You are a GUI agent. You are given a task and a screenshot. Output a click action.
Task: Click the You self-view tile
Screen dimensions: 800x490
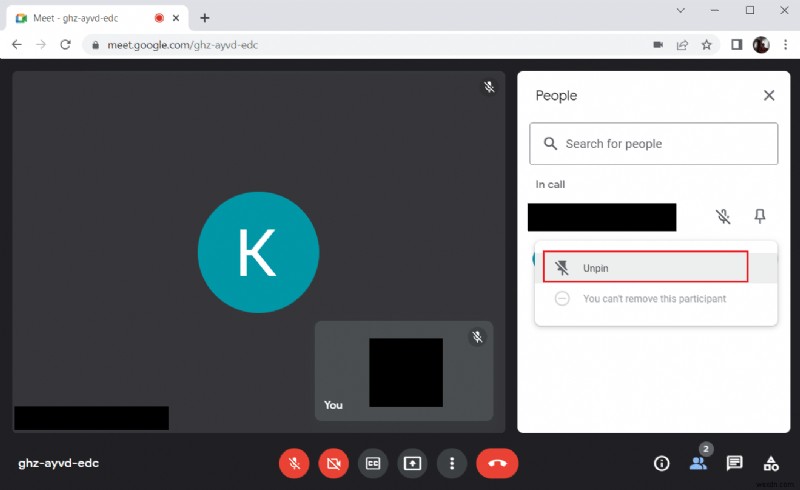click(404, 371)
